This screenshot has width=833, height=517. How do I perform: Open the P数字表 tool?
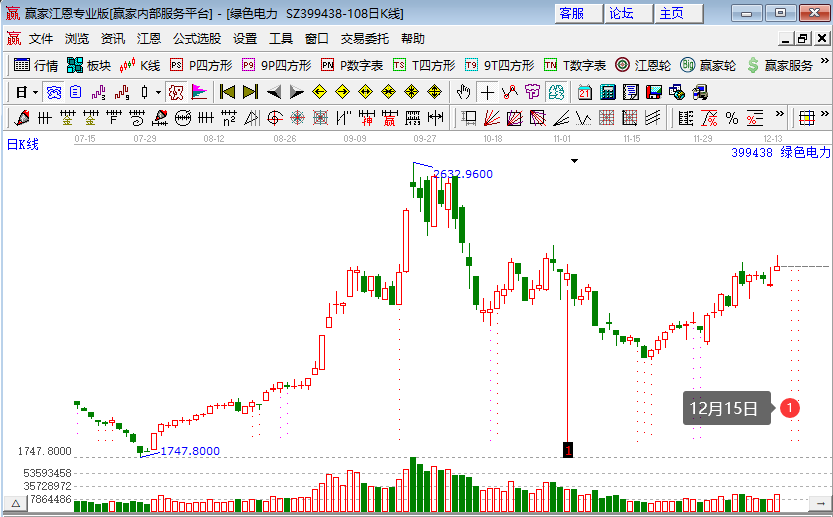(352, 65)
